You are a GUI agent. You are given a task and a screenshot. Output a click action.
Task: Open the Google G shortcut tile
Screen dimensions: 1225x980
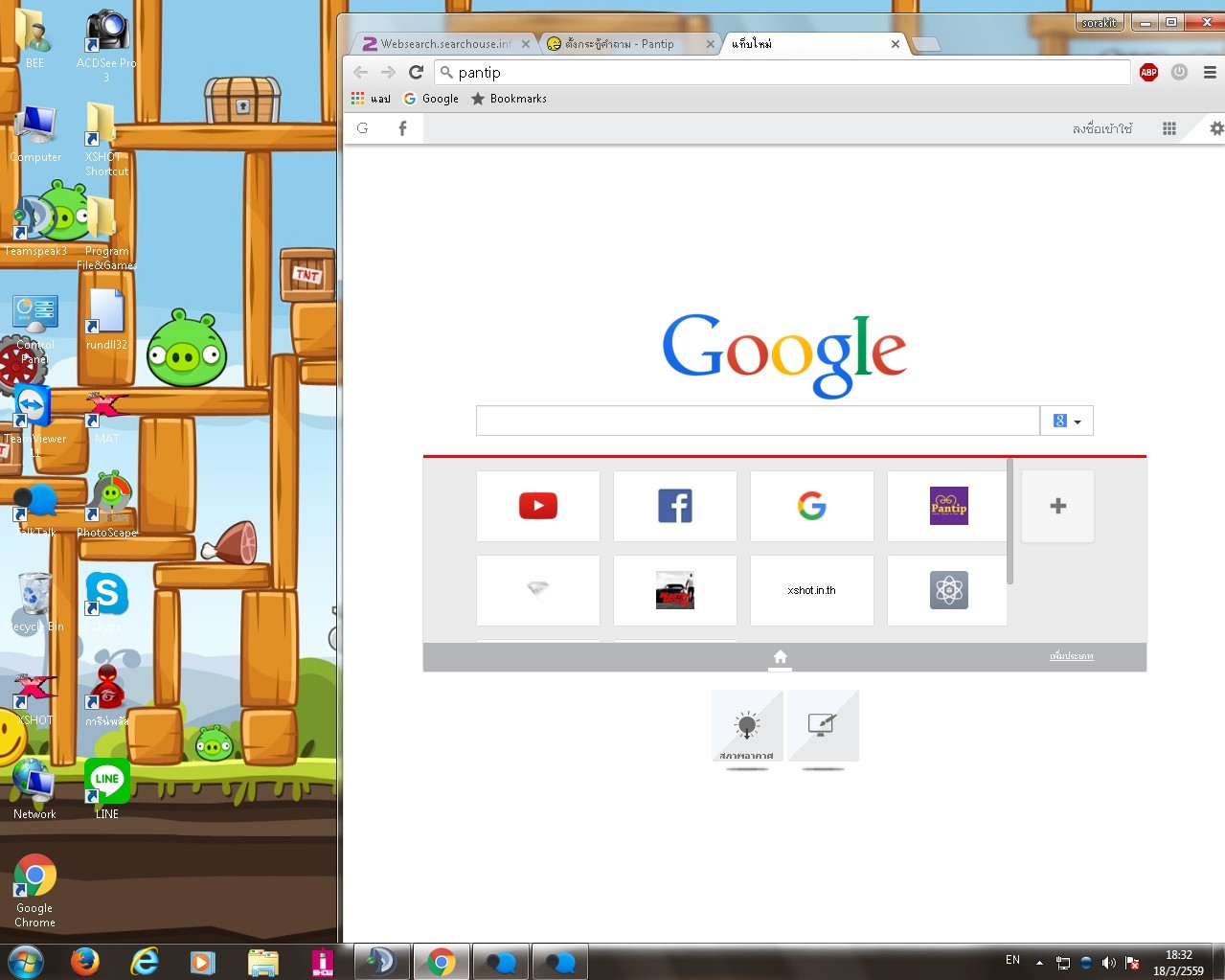(x=812, y=506)
